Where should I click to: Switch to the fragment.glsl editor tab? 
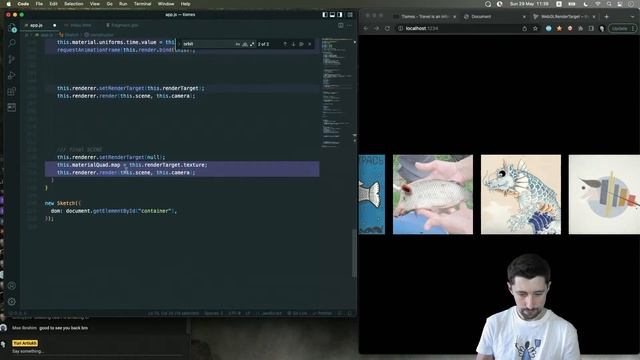point(122,25)
